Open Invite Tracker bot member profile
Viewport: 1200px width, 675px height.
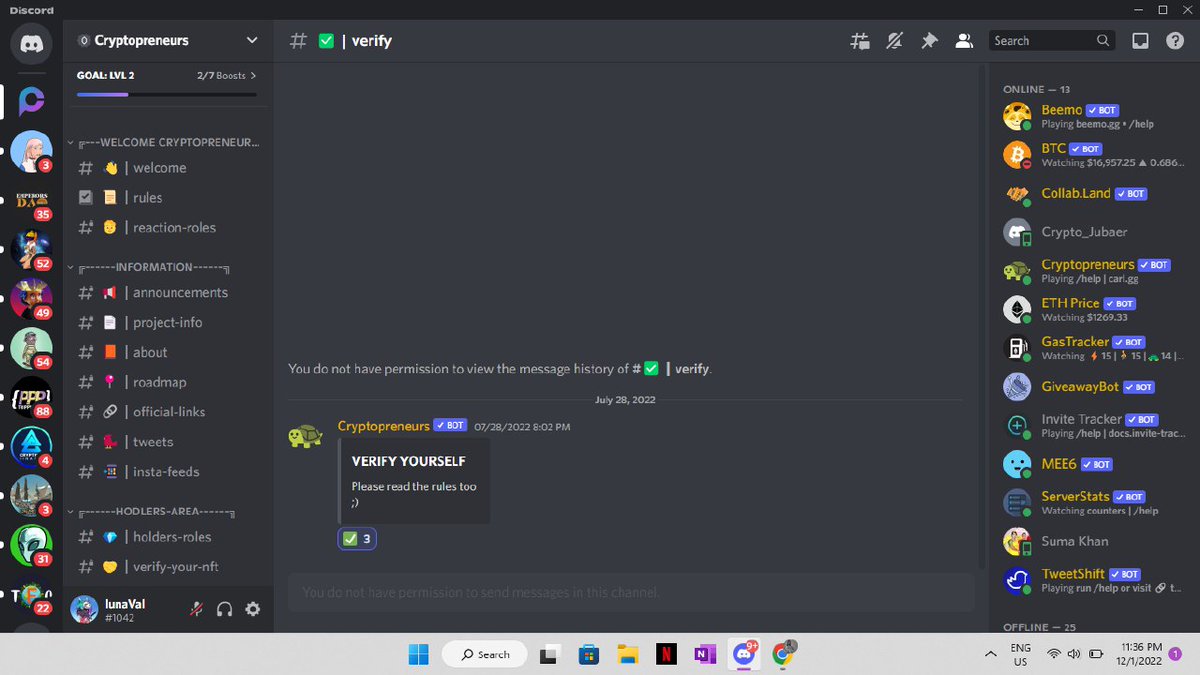(1094, 425)
